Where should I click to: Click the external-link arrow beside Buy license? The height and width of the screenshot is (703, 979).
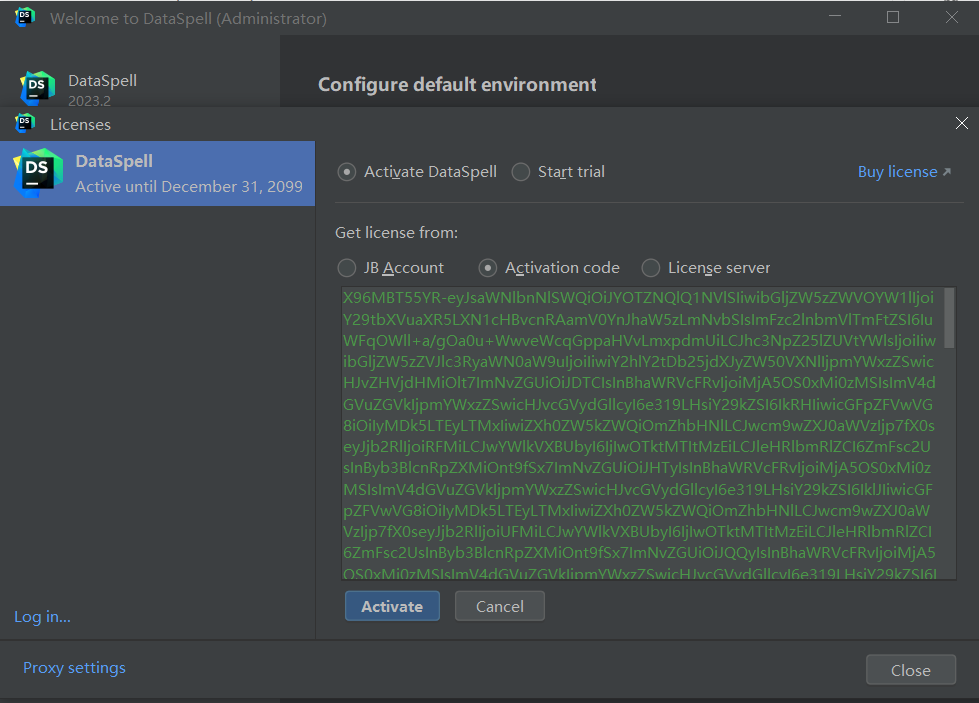point(946,171)
